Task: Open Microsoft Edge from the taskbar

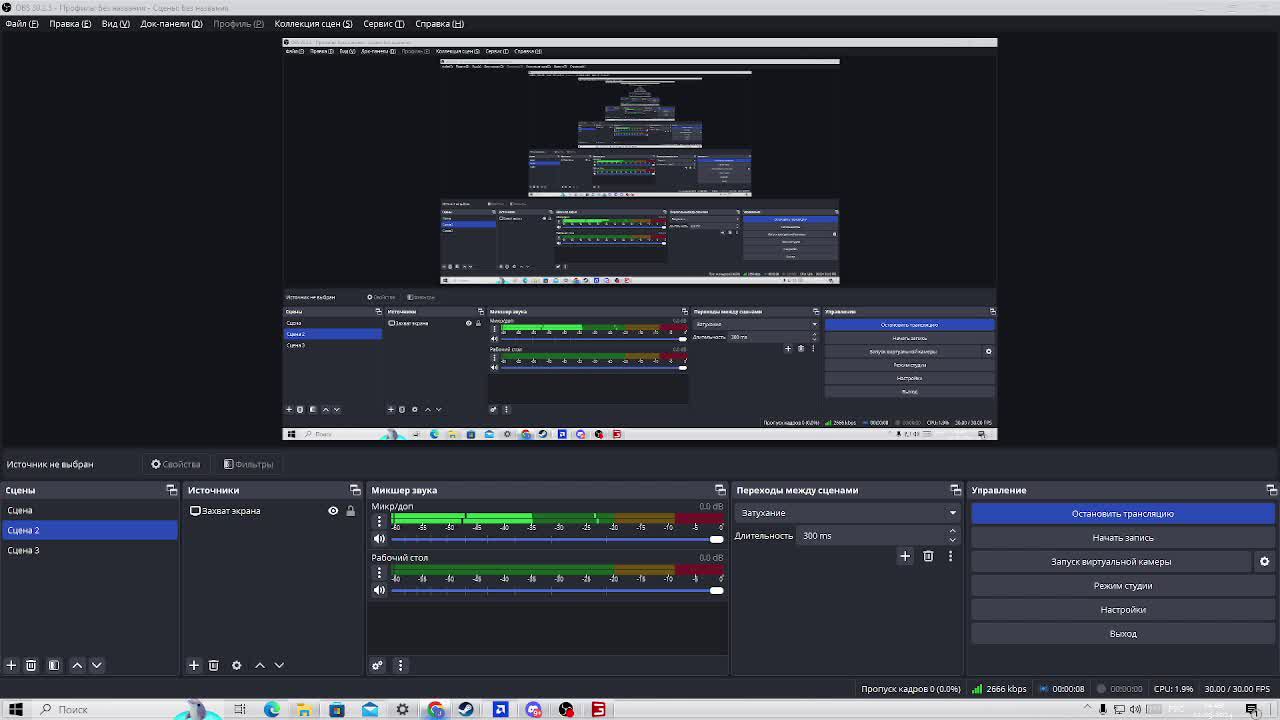Action: point(272,710)
